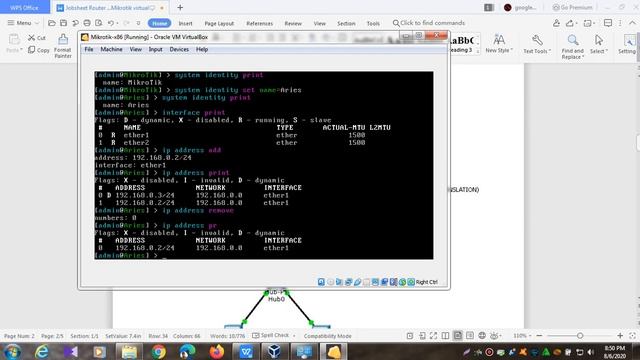Click the WPS comment icon at top right
640x360 pixels.
coord(608,23)
